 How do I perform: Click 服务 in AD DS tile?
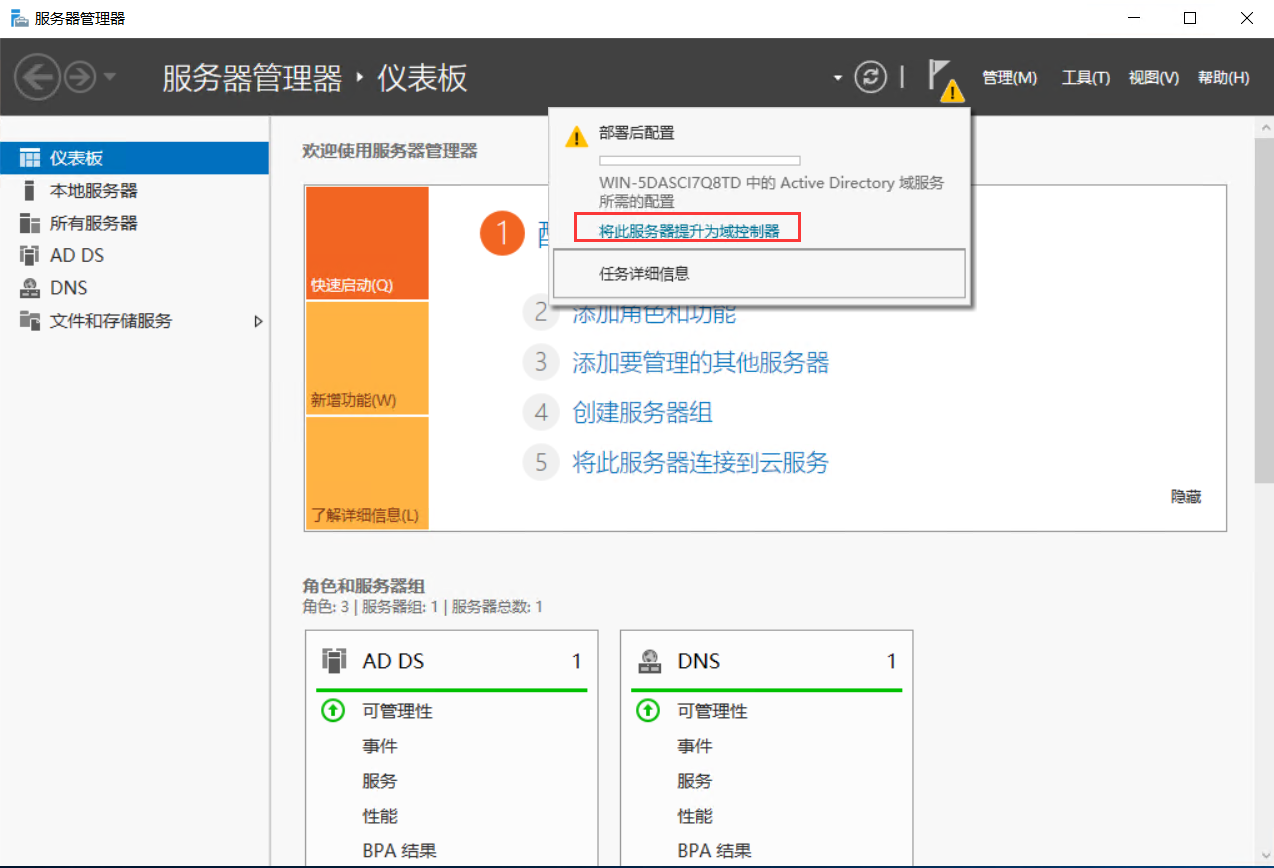(379, 781)
